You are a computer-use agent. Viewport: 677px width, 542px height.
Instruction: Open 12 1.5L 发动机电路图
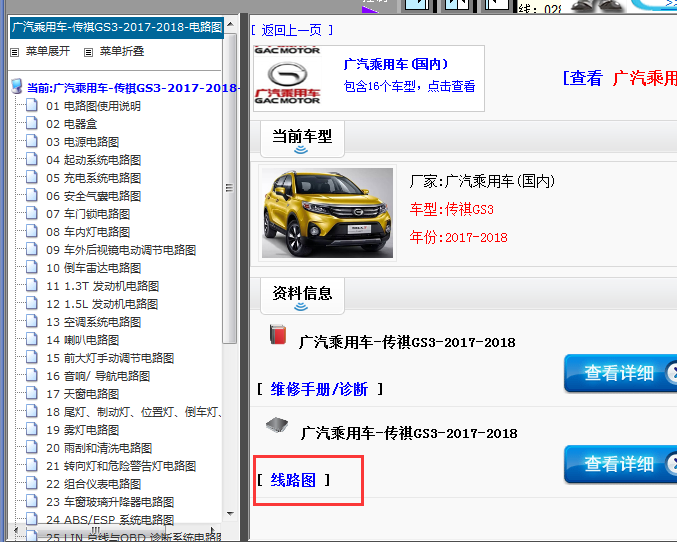point(102,304)
